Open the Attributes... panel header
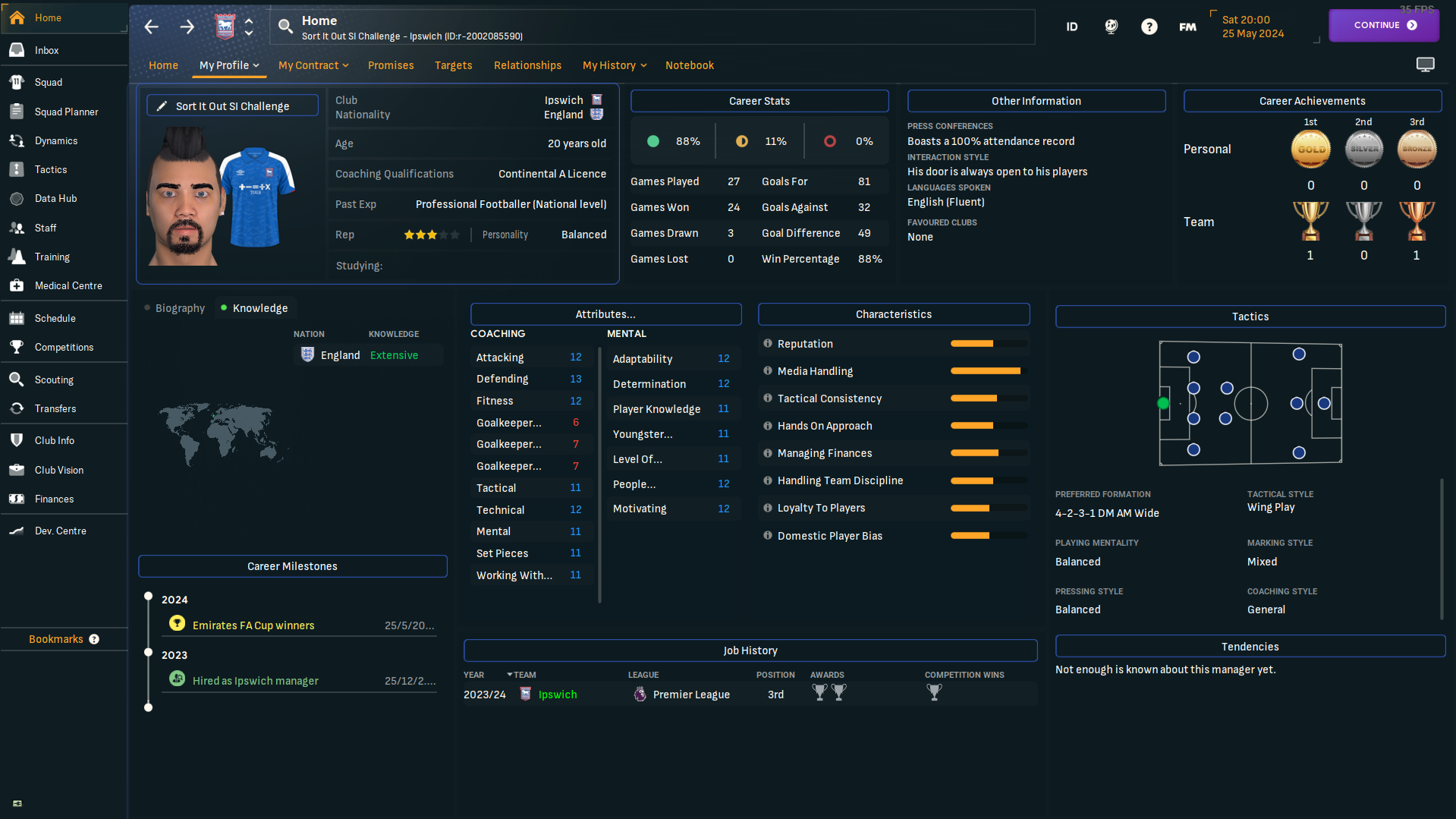The width and height of the screenshot is (1456, 819). pyautogui.click(x=605, y=314)
